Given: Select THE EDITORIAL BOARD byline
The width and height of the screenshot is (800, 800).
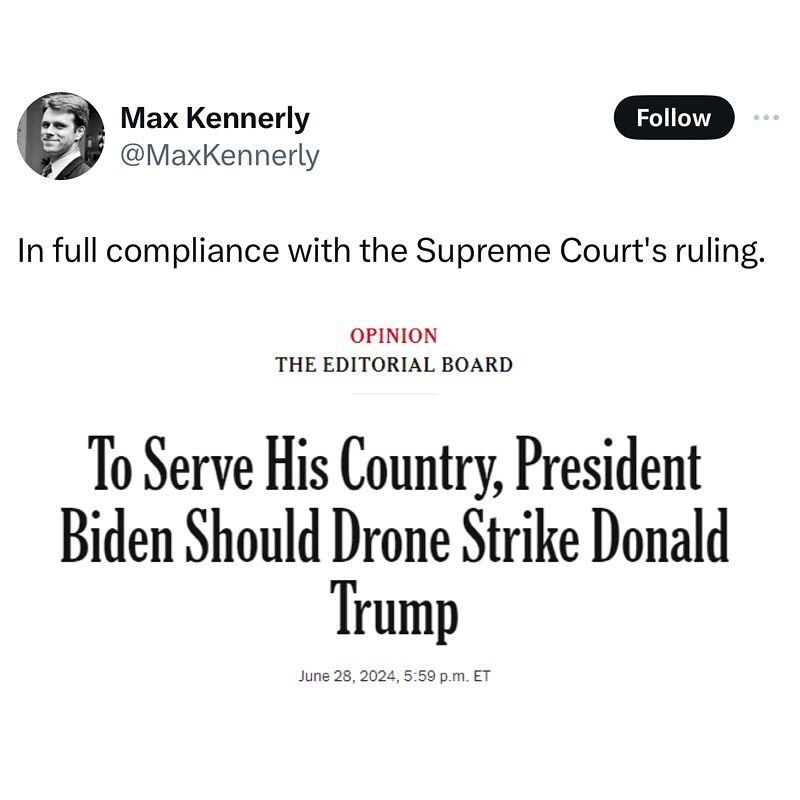Looking at the screenshot, I should tap(394, 364).
